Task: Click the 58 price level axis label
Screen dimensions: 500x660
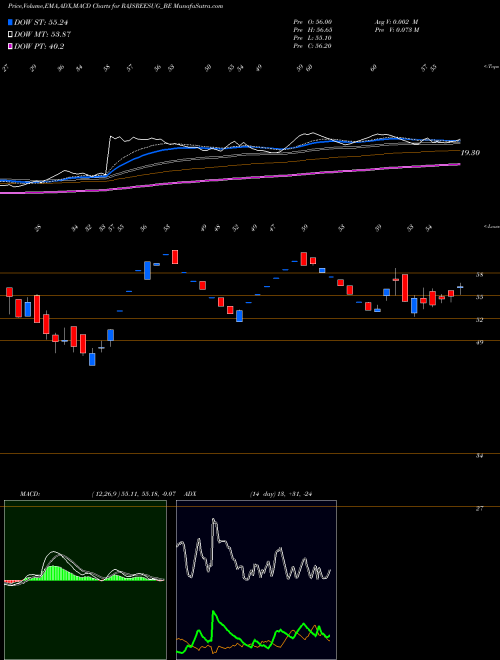Action: click(x=479, y=275)
